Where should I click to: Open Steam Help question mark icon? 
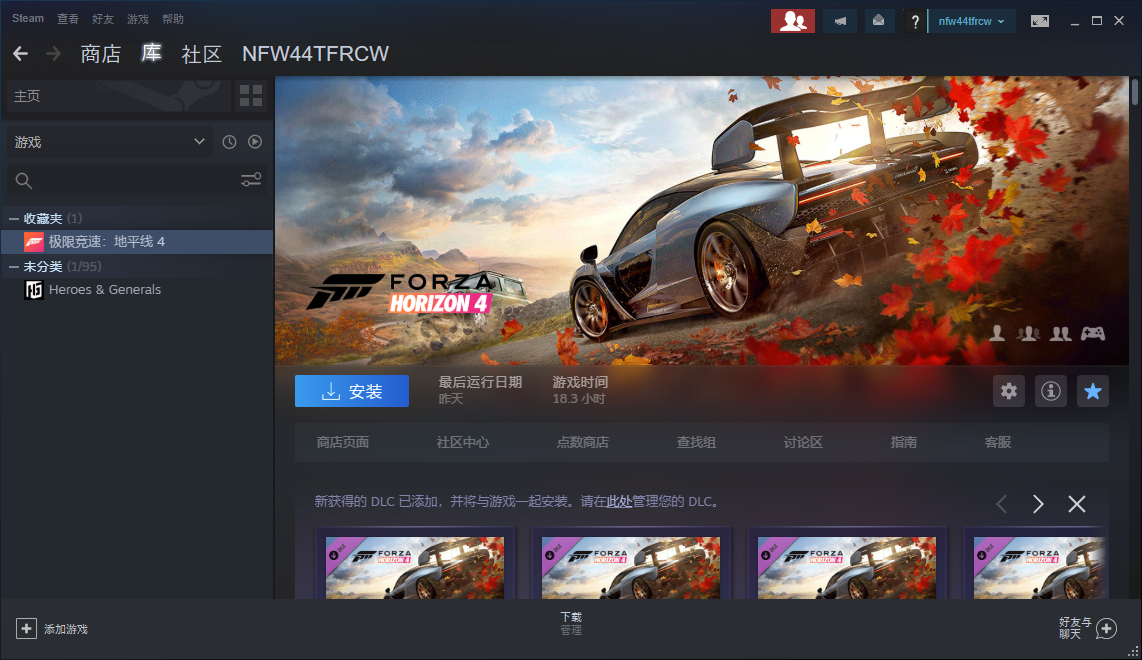(915, 20)
